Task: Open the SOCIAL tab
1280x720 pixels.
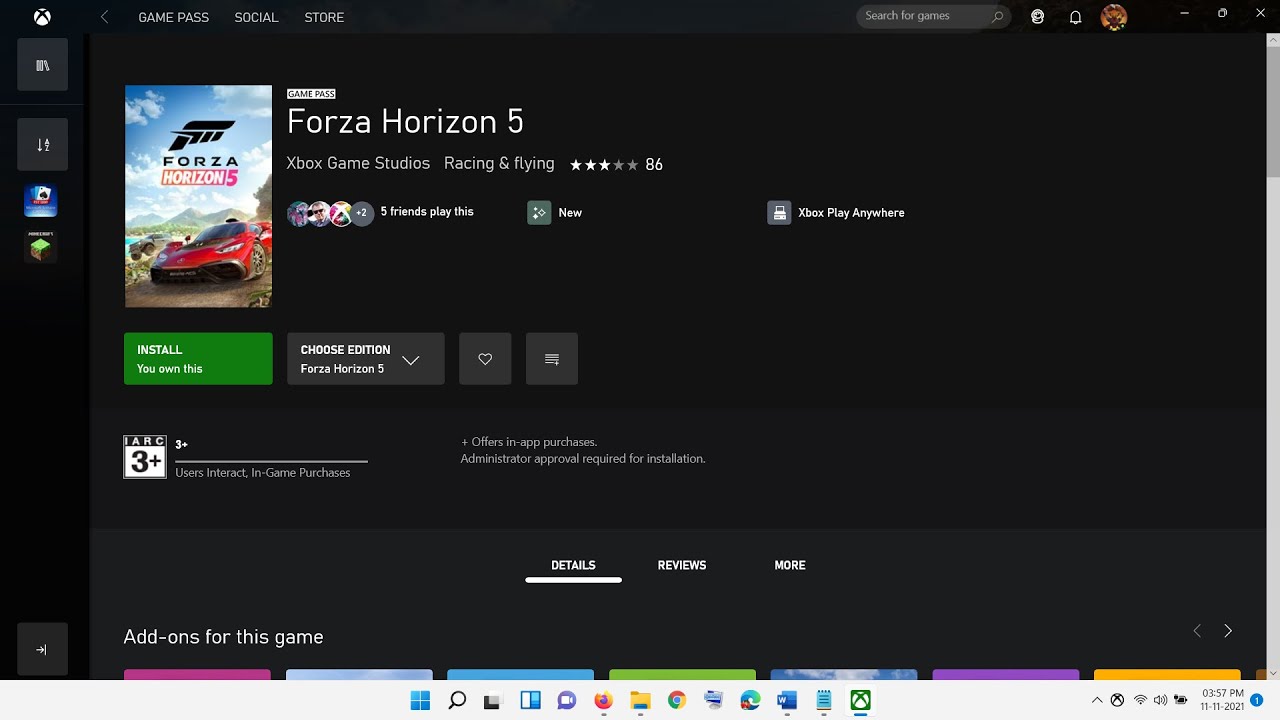Action: click(256, 17)
